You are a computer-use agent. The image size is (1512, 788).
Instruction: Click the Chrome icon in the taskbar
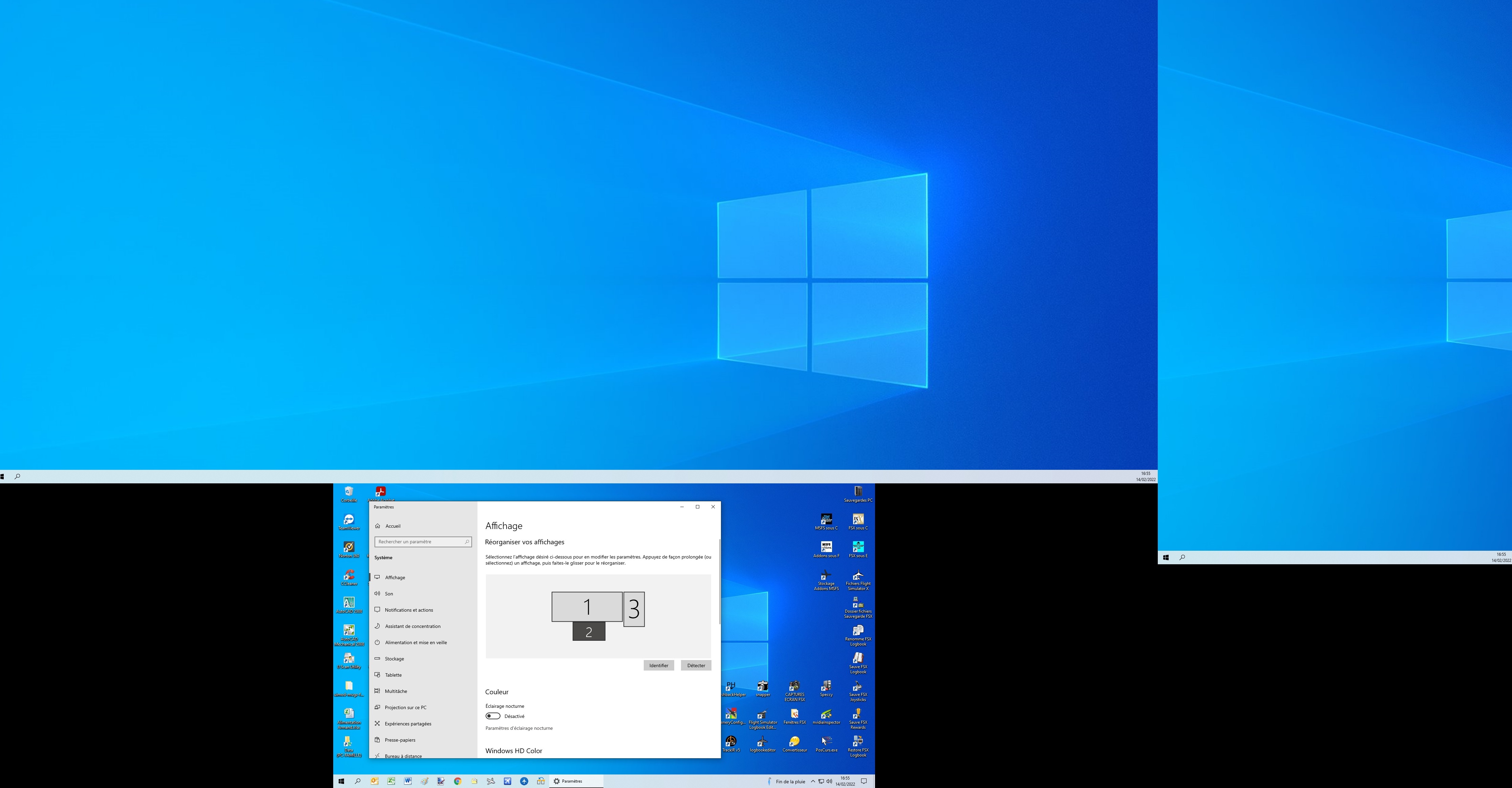click(457, 781)
